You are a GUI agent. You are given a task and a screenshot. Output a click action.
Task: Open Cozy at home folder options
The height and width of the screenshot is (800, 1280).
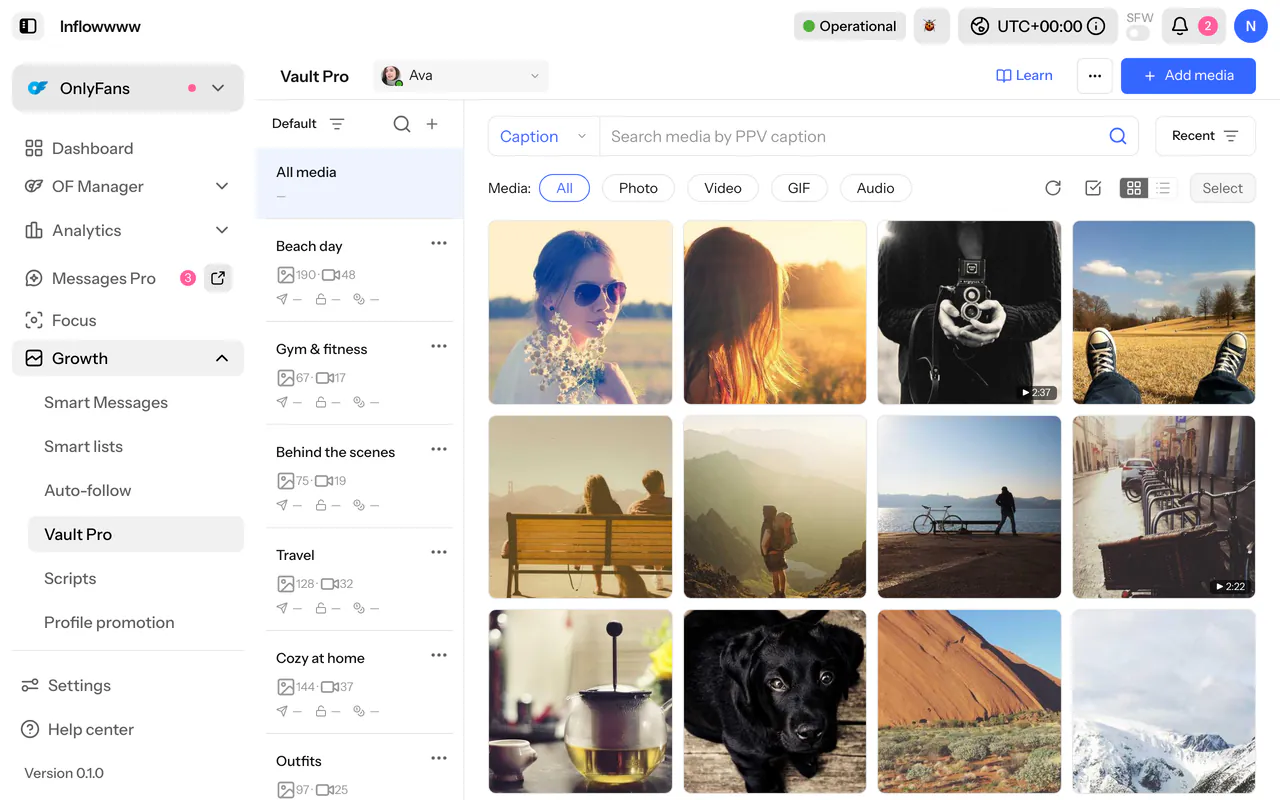point(439,655)
